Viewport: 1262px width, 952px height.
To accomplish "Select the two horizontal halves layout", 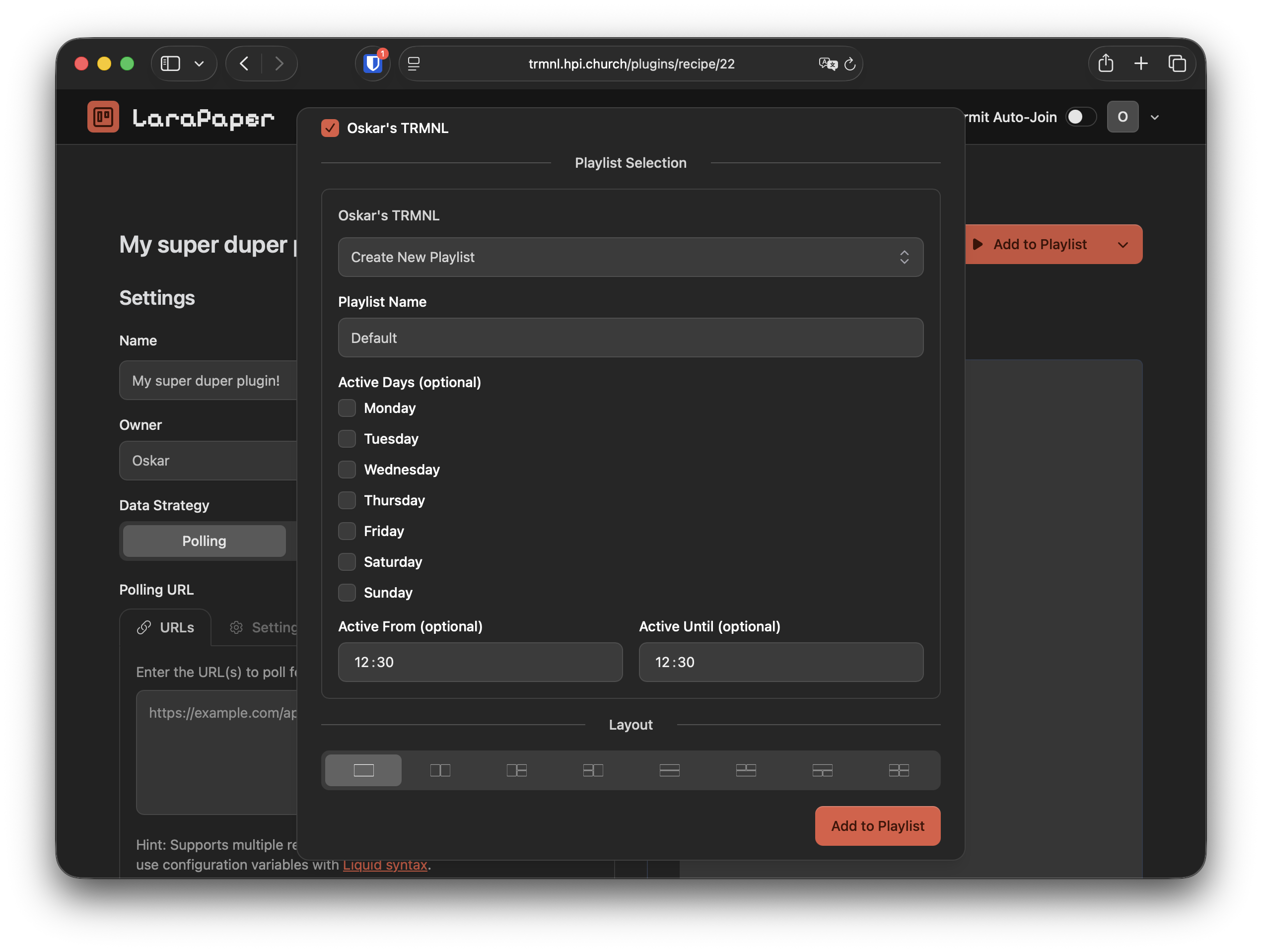I will [669, 770].
